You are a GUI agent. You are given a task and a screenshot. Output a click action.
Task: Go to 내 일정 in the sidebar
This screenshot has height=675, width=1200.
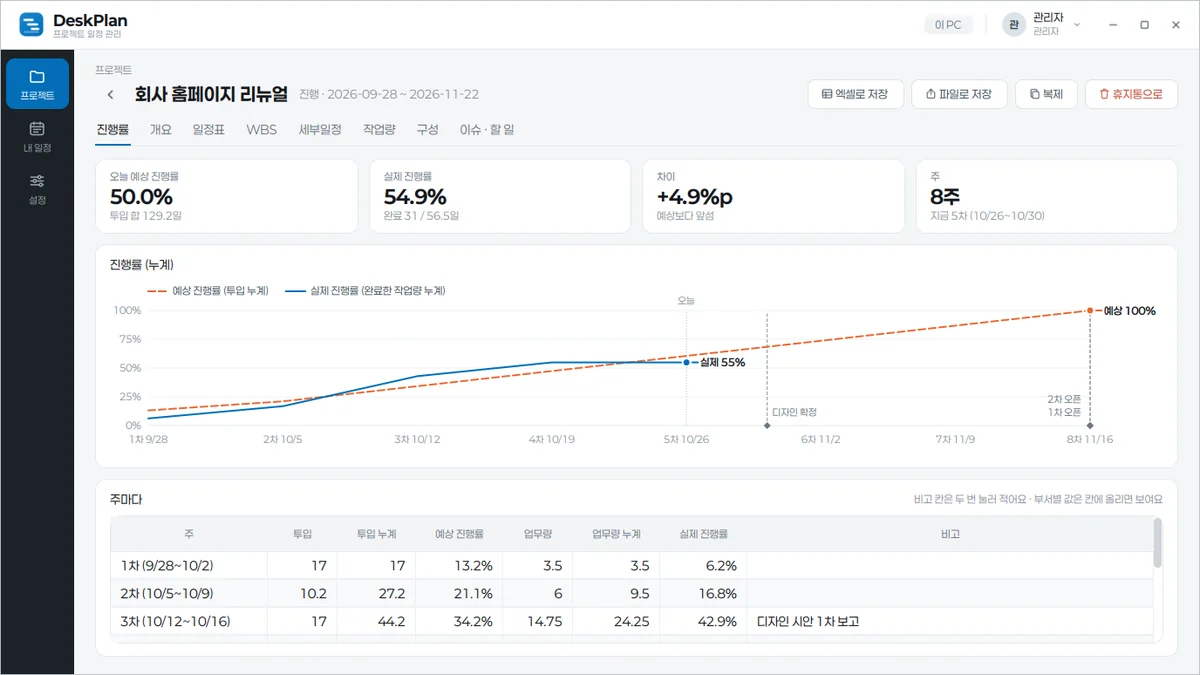coord(37,137)
